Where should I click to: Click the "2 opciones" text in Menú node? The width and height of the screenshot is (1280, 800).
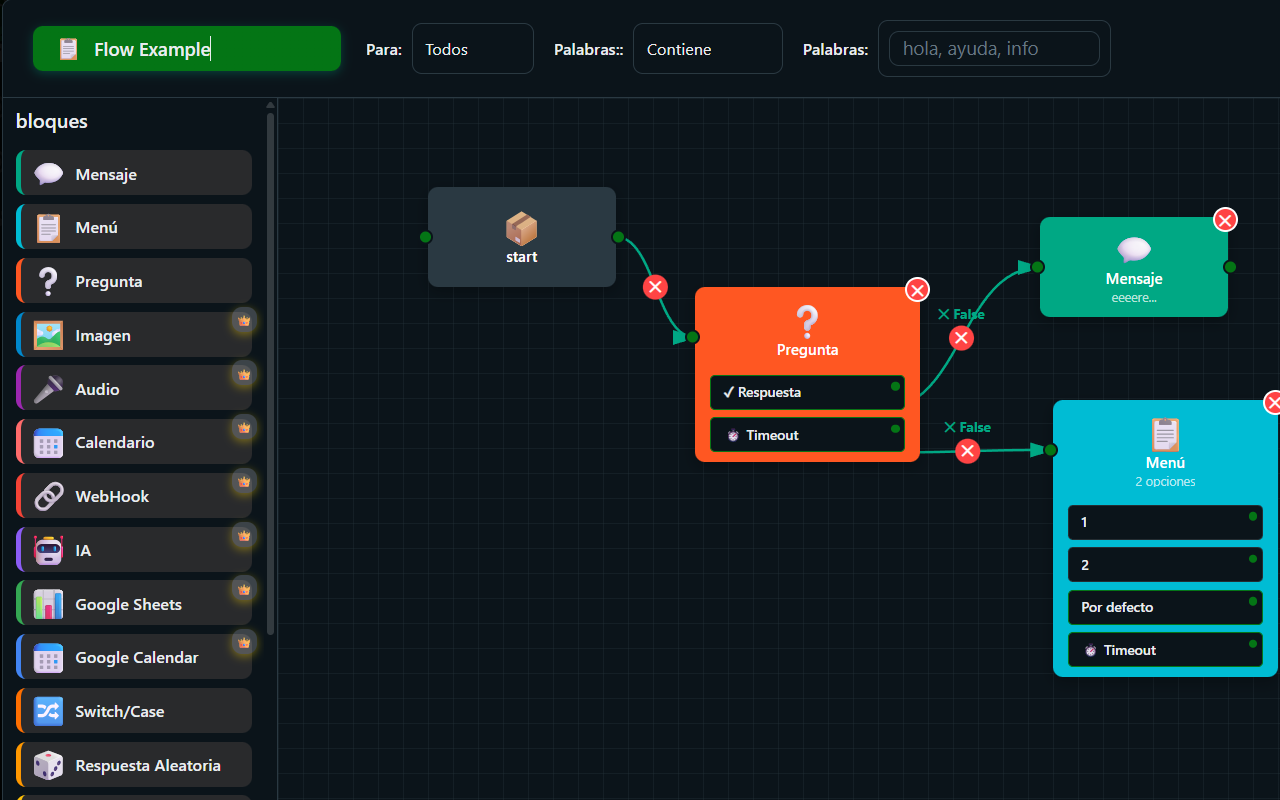[x=1165, y=481]
